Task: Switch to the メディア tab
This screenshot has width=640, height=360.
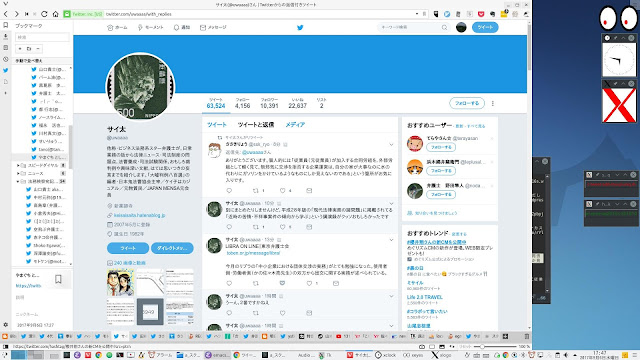Action: tap(295, 124)
